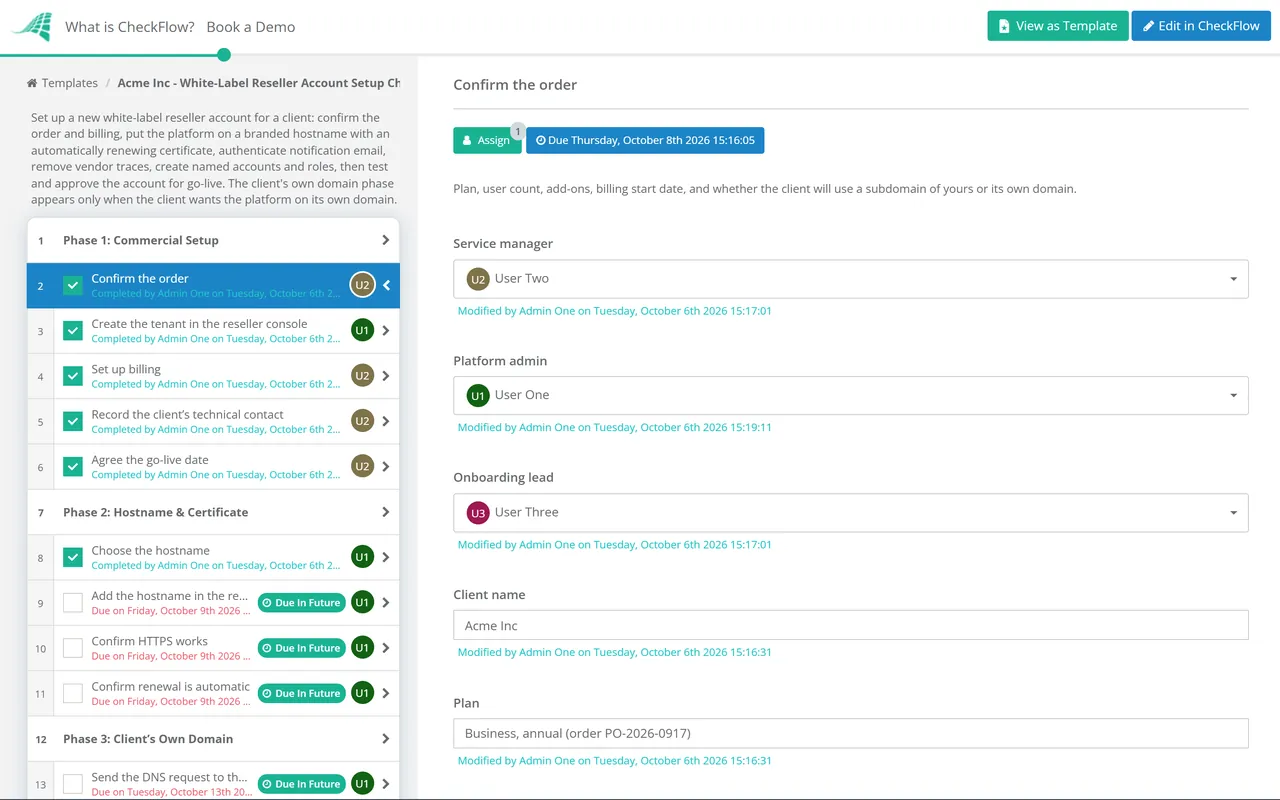Click U1 avatar on Confirm HTTPS works row

coord(362,648)
